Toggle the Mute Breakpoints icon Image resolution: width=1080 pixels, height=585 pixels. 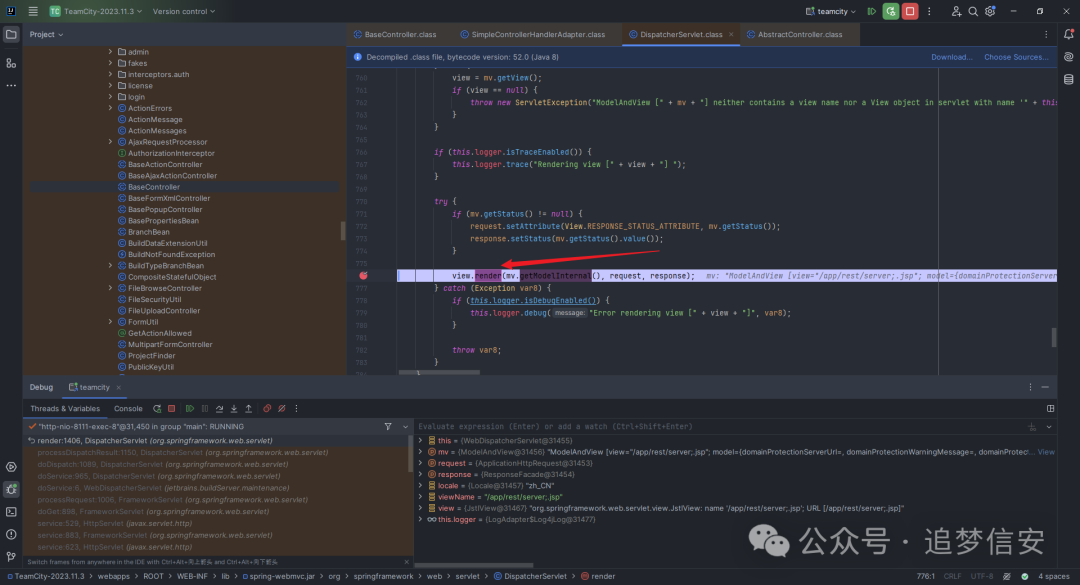281,408
